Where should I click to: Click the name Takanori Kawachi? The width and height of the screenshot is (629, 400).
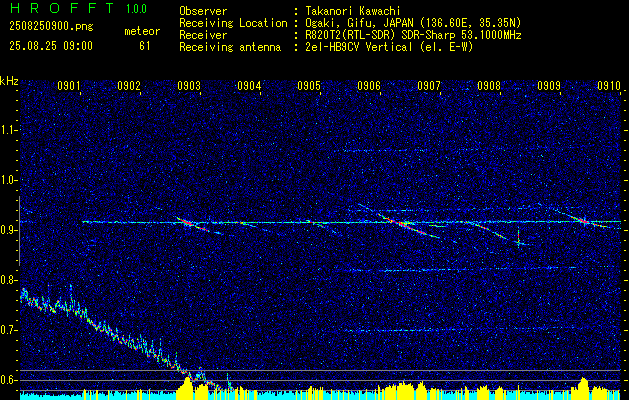point(353,11)
